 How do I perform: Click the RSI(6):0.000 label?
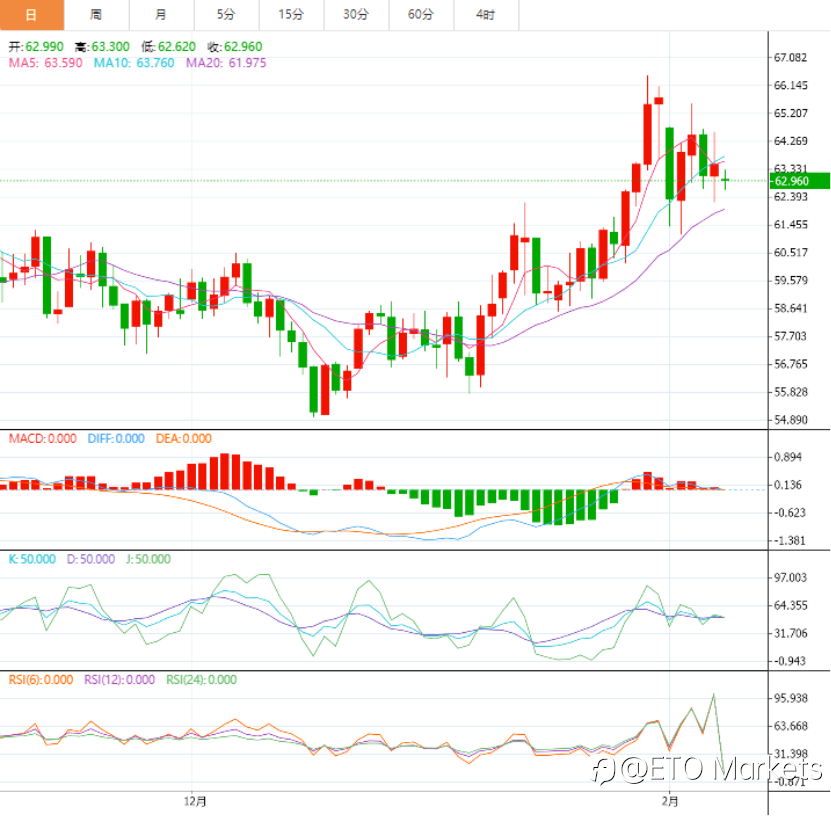click(41, 680)
